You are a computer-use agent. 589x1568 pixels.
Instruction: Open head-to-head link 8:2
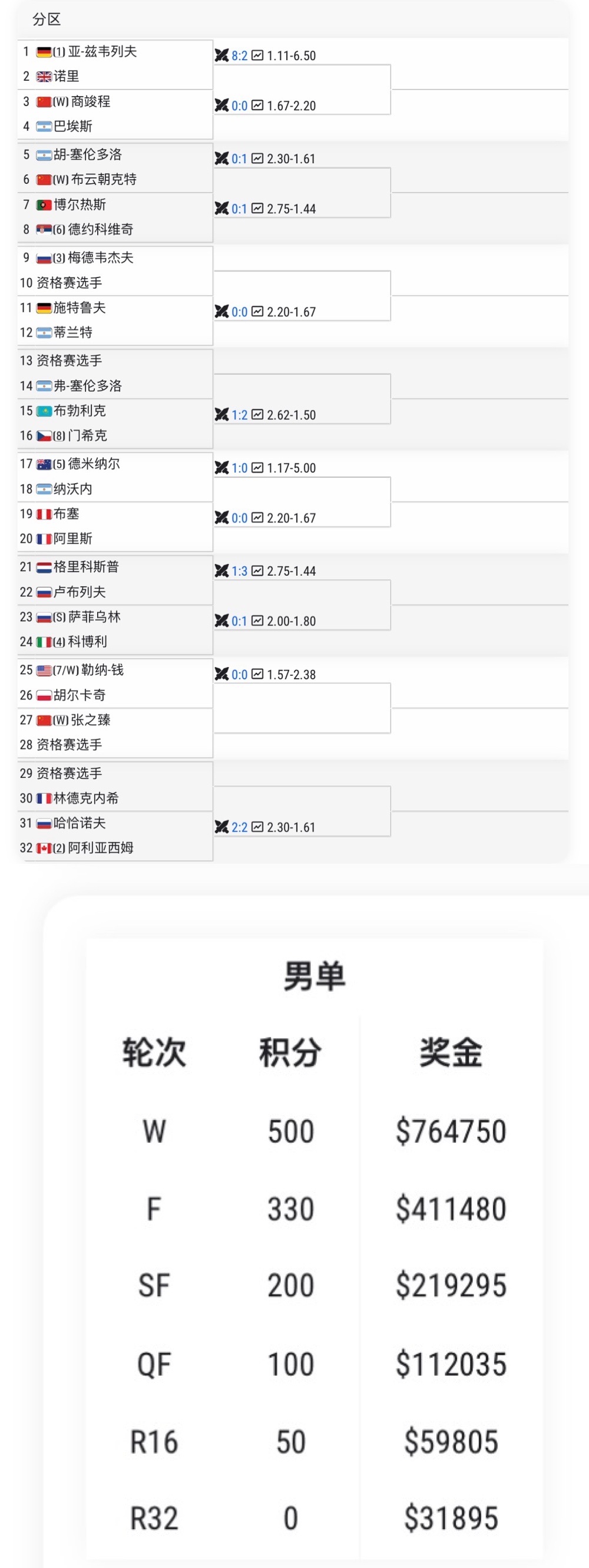239,56
